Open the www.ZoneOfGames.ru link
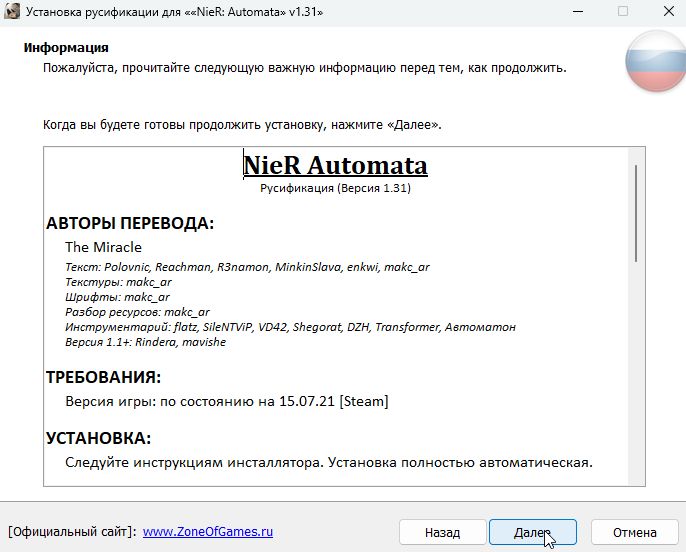686x552 pixels. 208,531
